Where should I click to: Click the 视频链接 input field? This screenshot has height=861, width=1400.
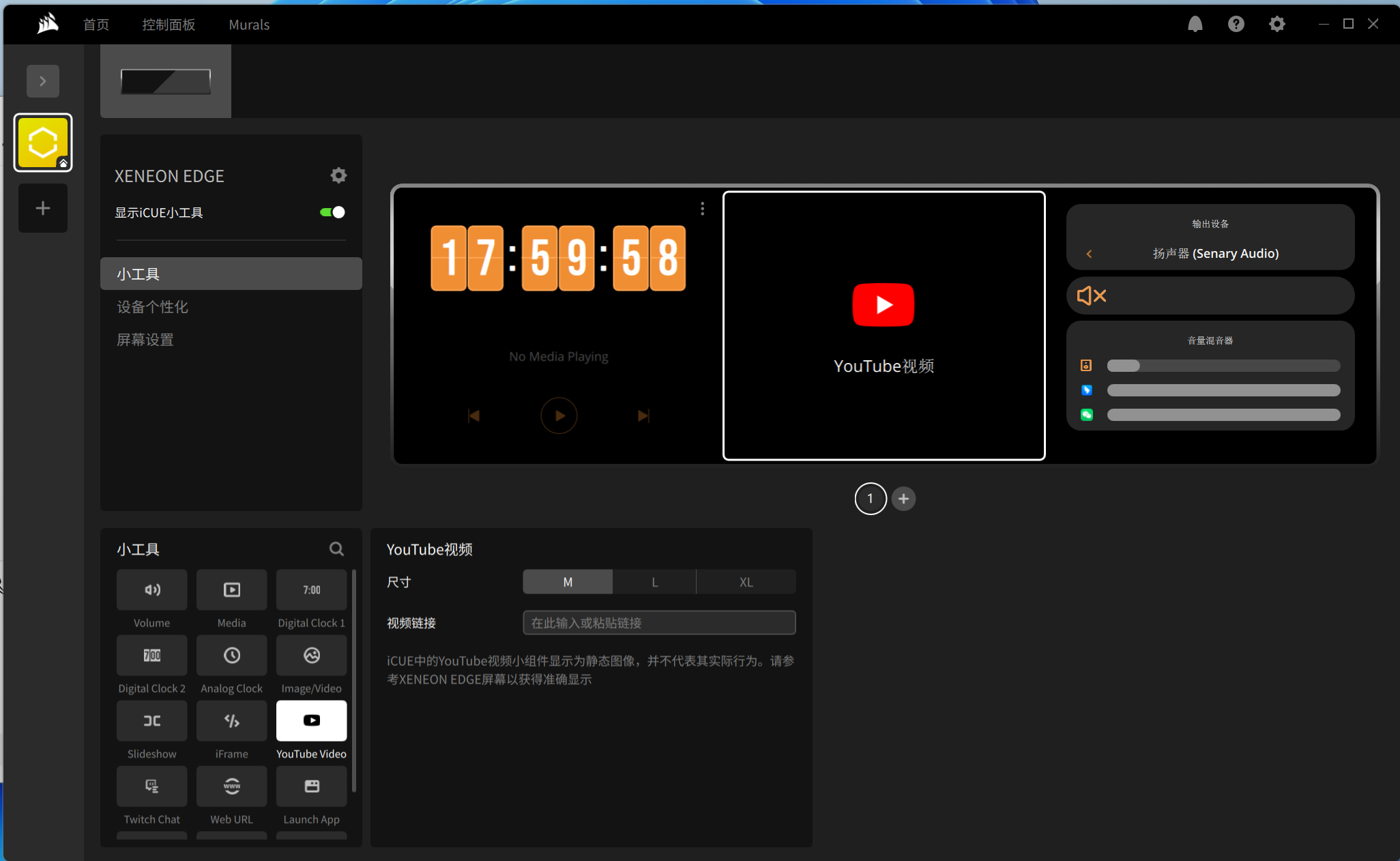pos(658,623)
